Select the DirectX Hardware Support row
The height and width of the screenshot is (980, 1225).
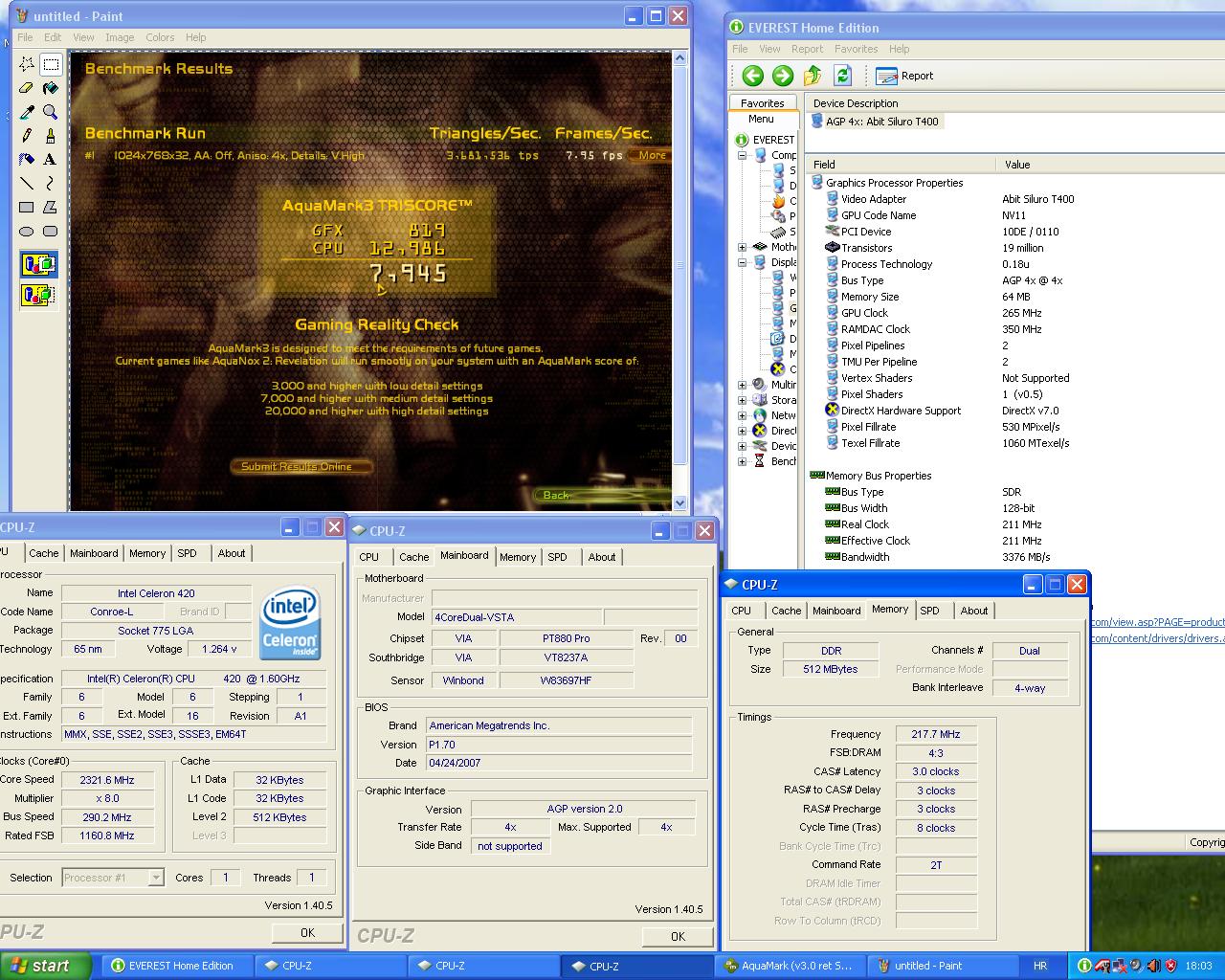(1014, 411)
